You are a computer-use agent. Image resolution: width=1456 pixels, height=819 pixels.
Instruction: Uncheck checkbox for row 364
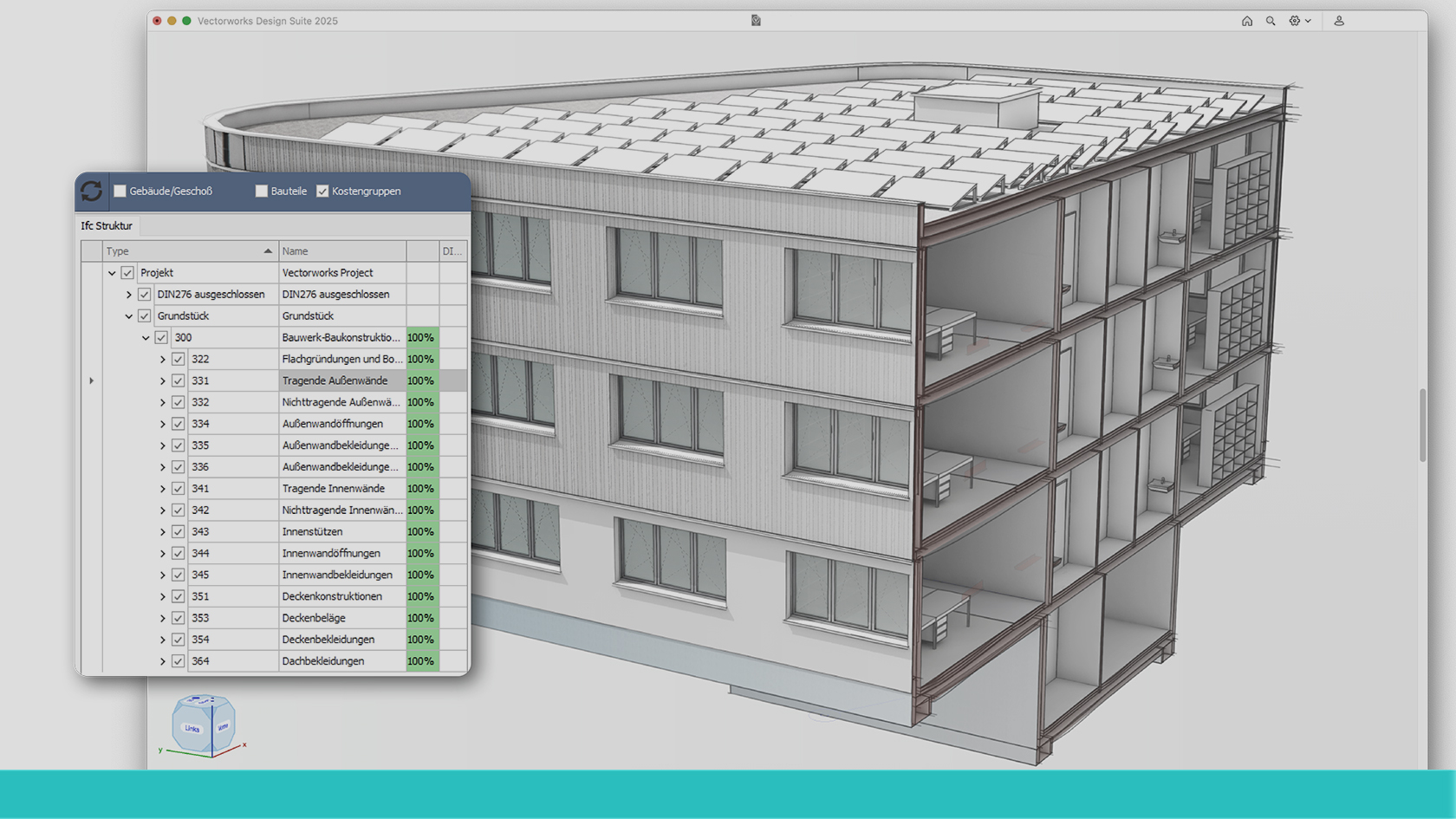[x=178, y=661]
